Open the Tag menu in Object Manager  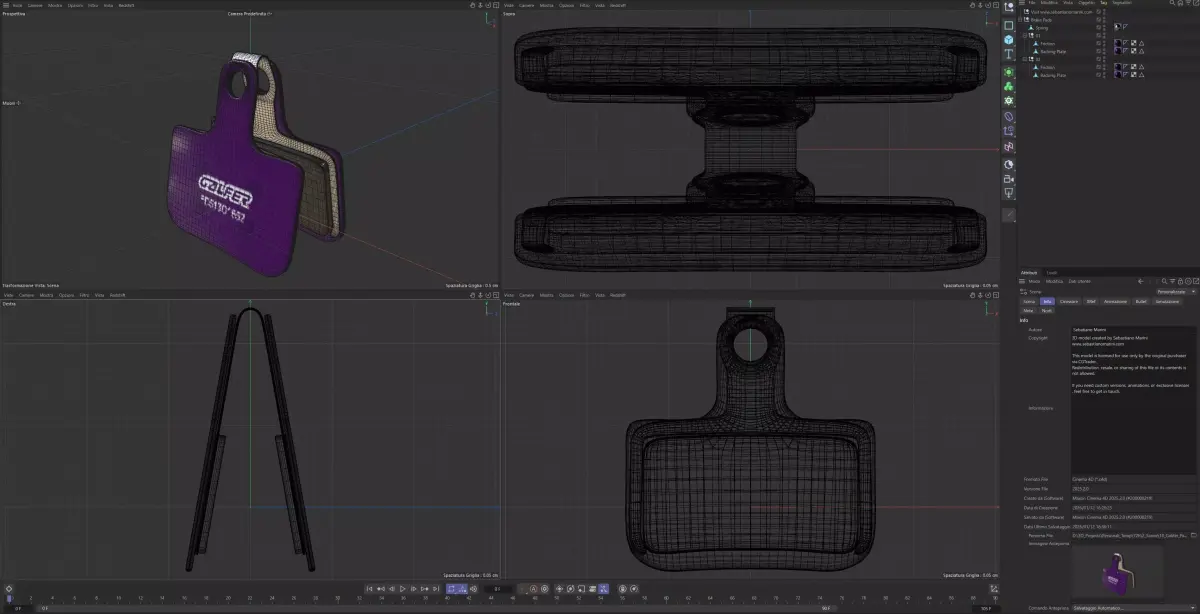pos(1103,3)
